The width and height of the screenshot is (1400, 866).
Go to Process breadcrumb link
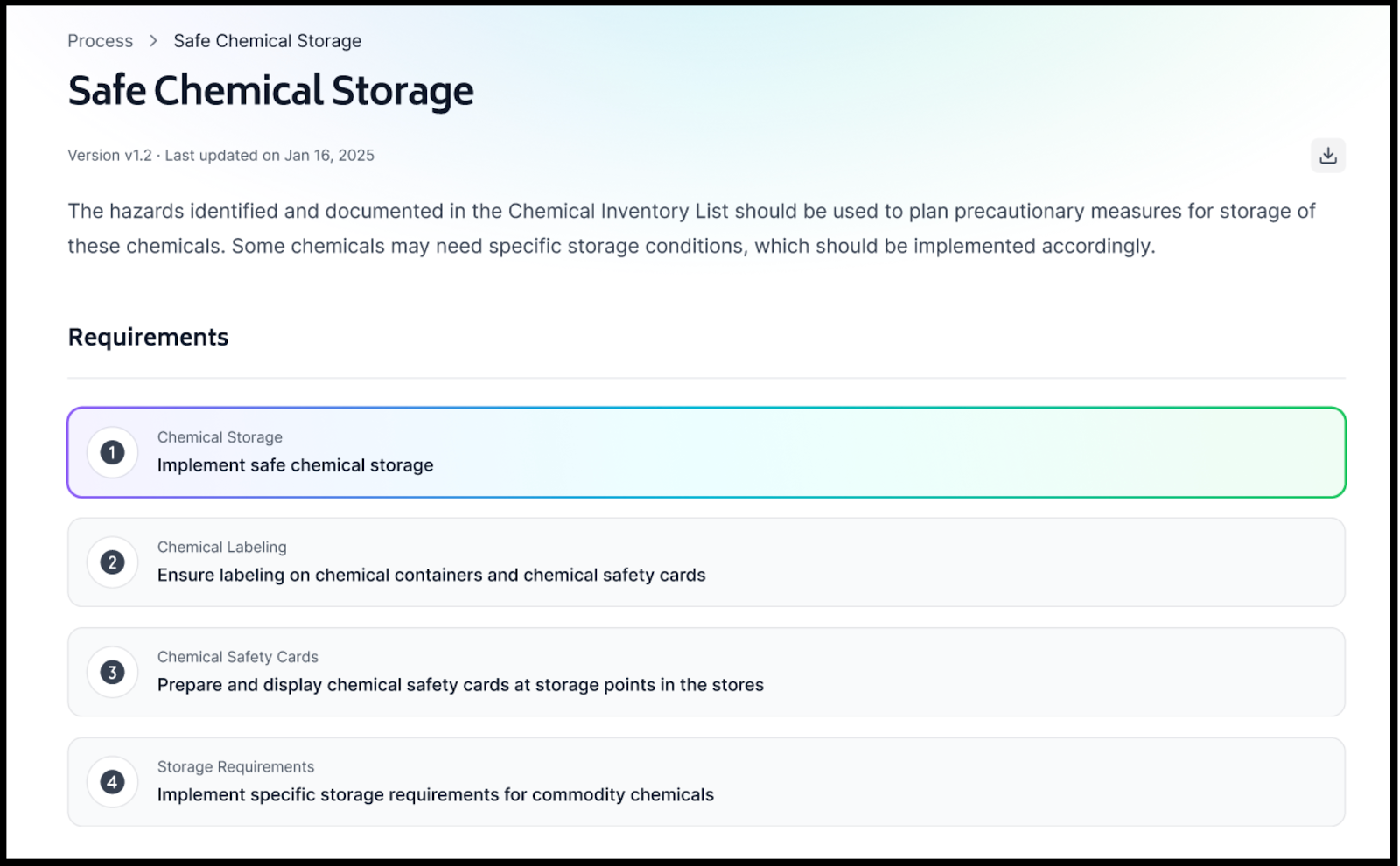[101, 41]
